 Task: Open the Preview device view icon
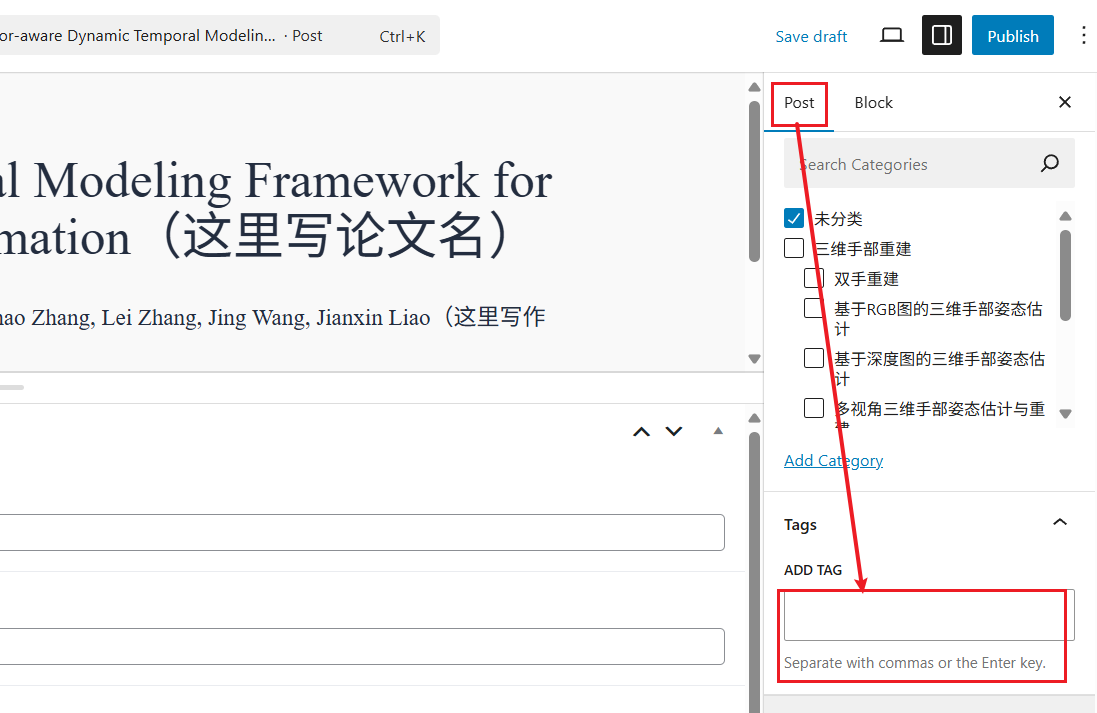click(x=891, y=36)
